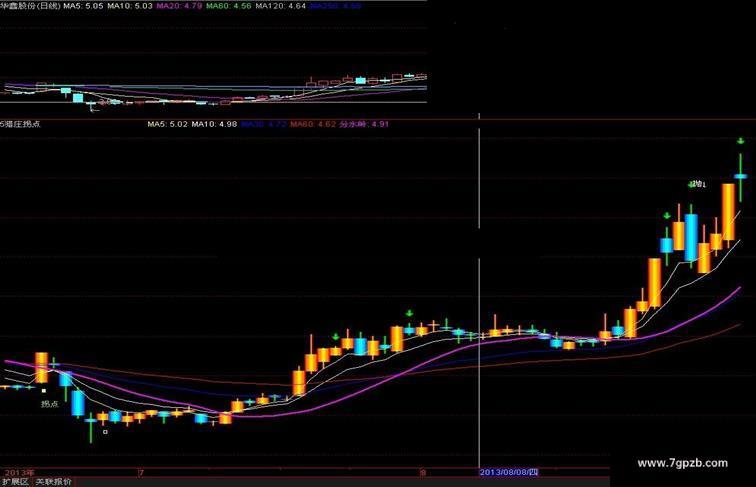Click the blue MA30 value in lower panel
756x487 pixels.
tap(264, 124)
